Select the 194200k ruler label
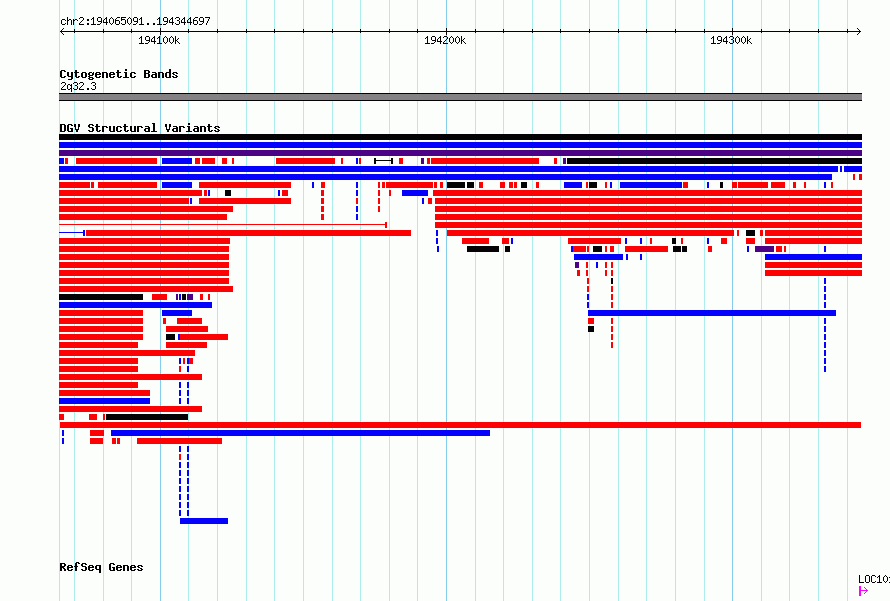 point(445,40)
